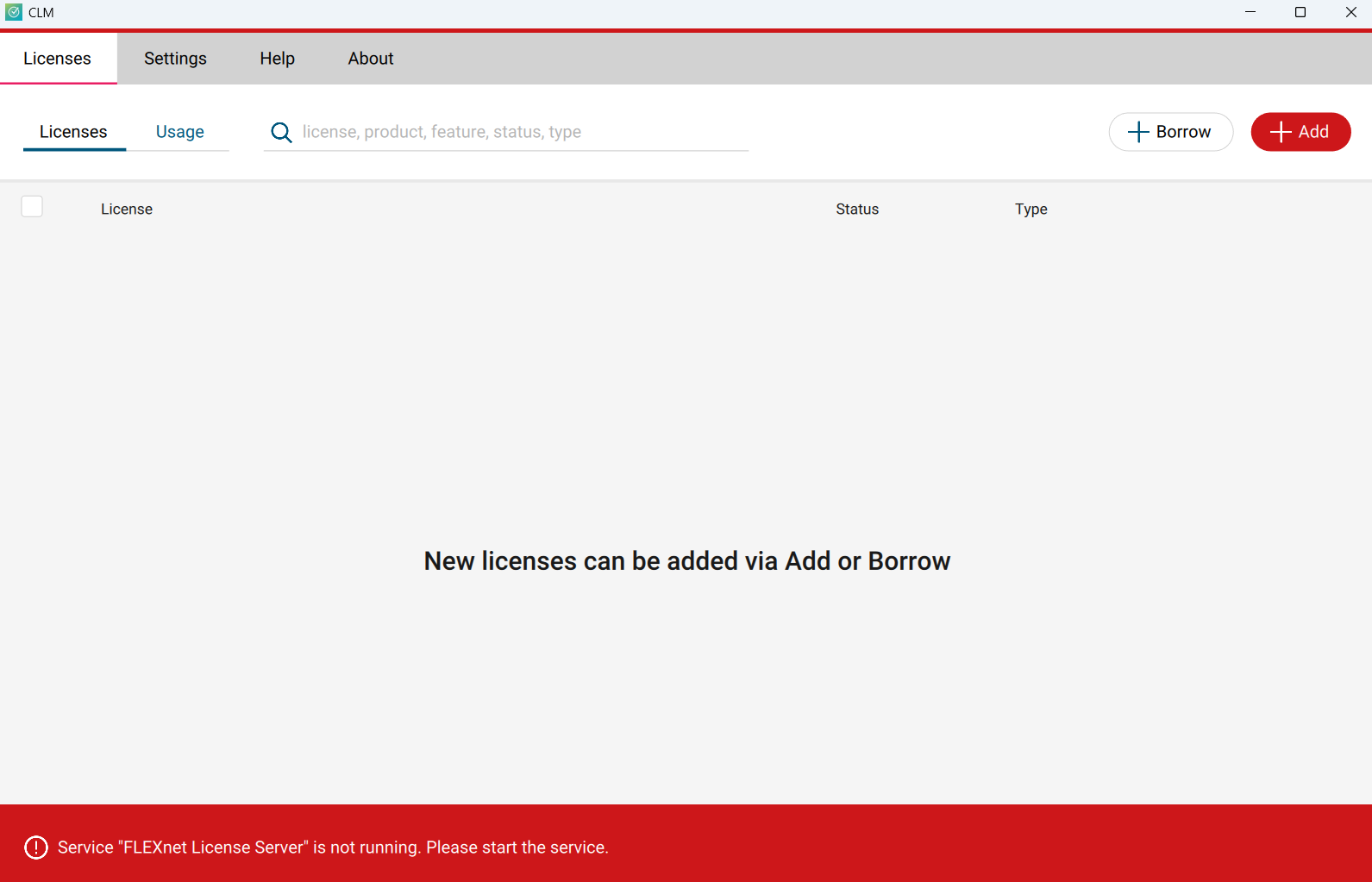This screenshot has height=882, width=1372.
Task: Minimize the CLM window
Action: click(1250, 12)
